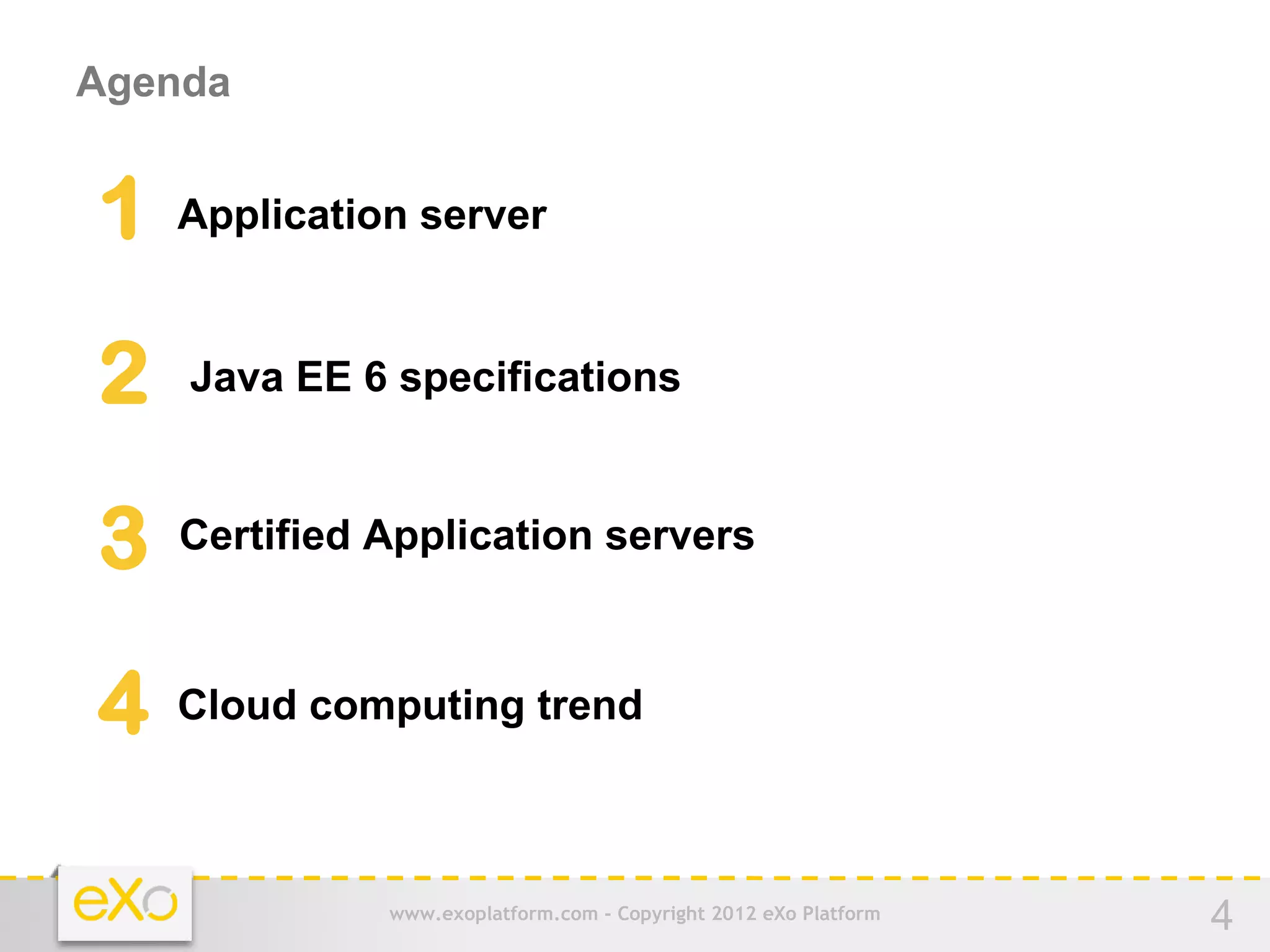Viewport: 1270px width, 952px height.
Task: Select the 'Java EE 6 specifications' item
Action: point(435,377)
